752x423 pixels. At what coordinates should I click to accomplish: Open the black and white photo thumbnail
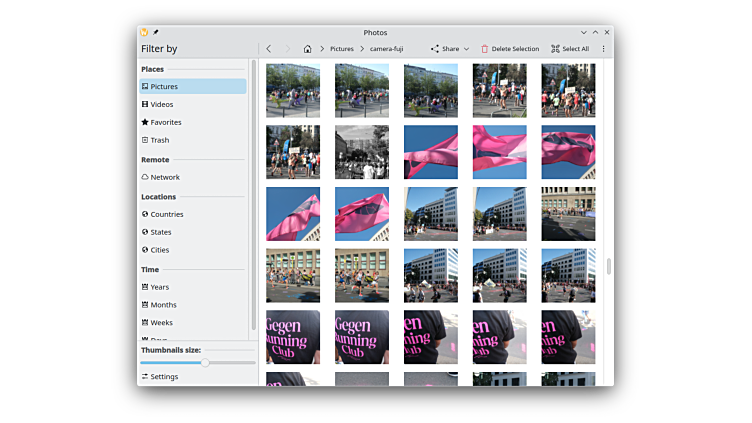[362, 152]
